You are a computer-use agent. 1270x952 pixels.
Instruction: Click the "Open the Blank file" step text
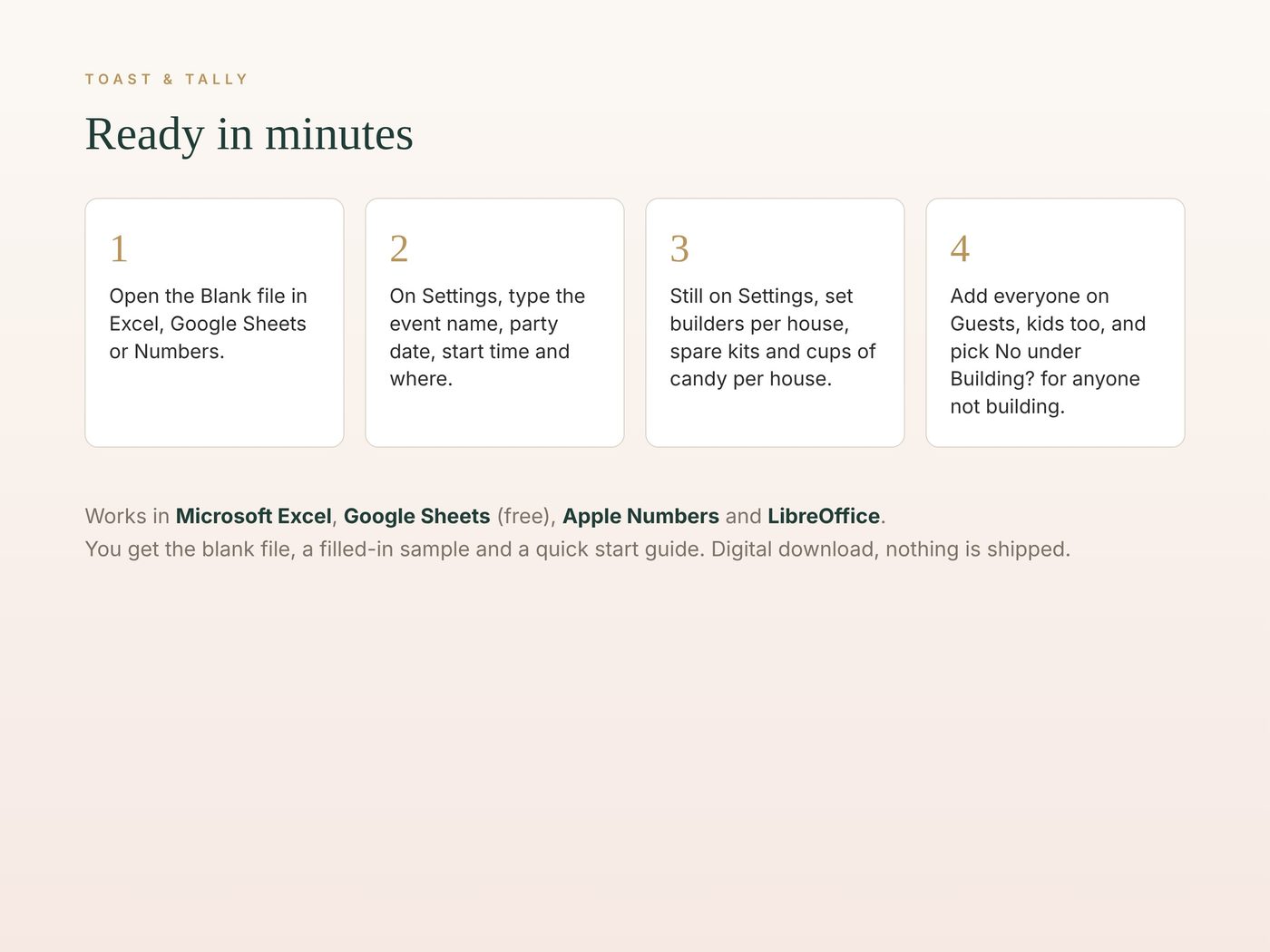pyautogui.click(x=209, y=324)
